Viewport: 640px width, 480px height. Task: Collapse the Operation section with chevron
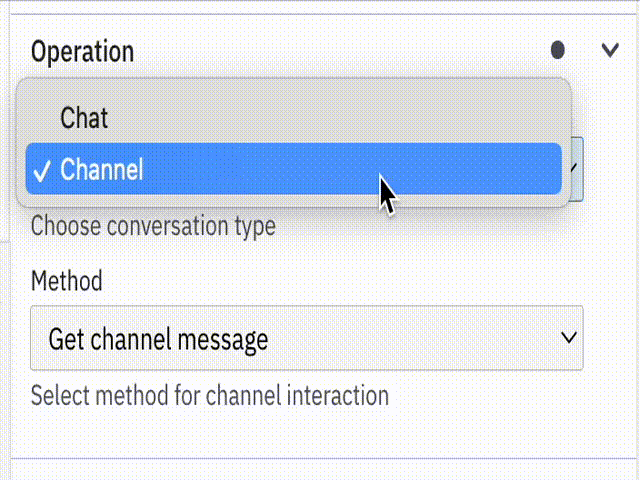pyautogui.click(x=610, y=50)
